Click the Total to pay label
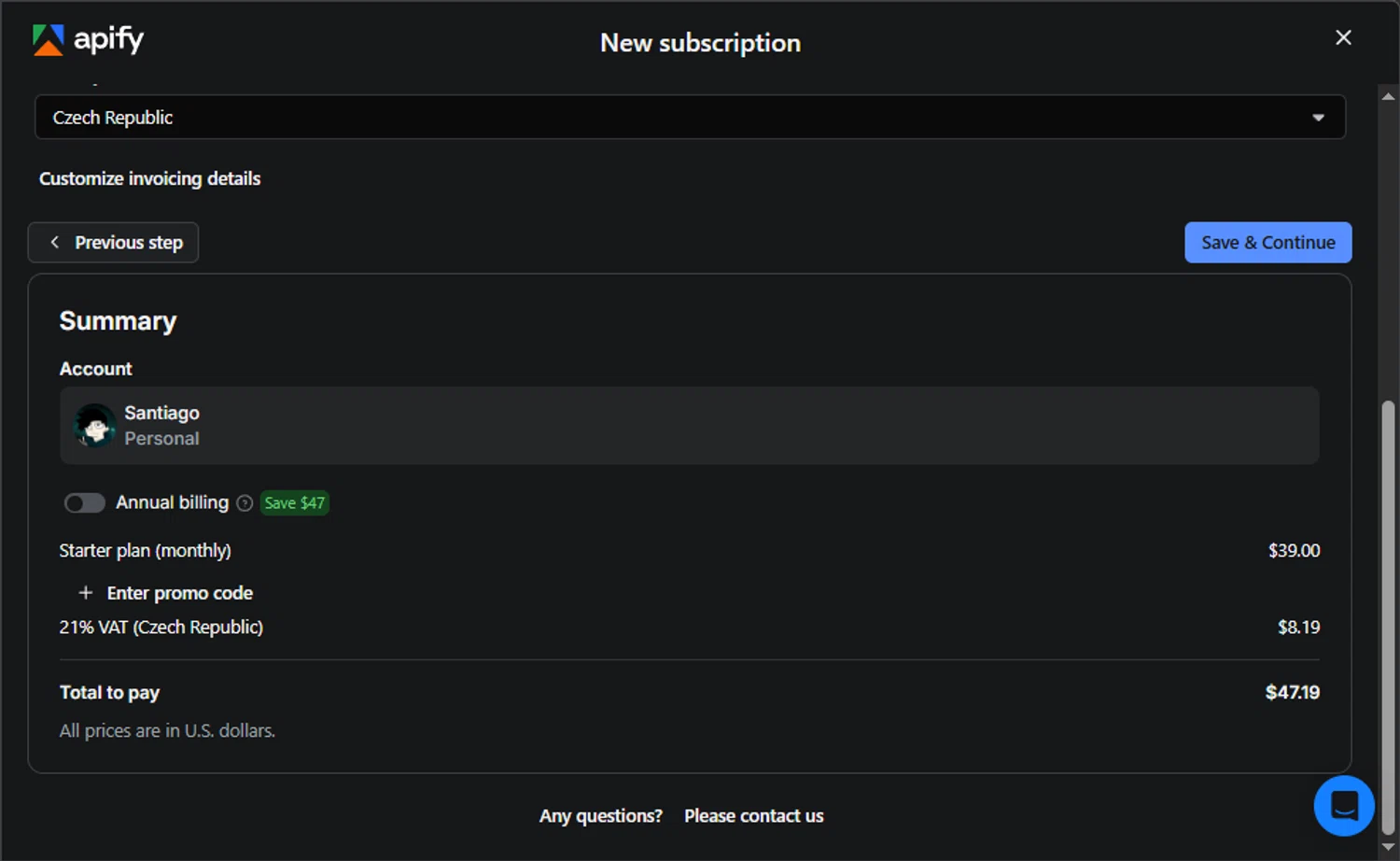Viewport: 1400px width, 861px height. pyautogui.click(x=109, y=693)
